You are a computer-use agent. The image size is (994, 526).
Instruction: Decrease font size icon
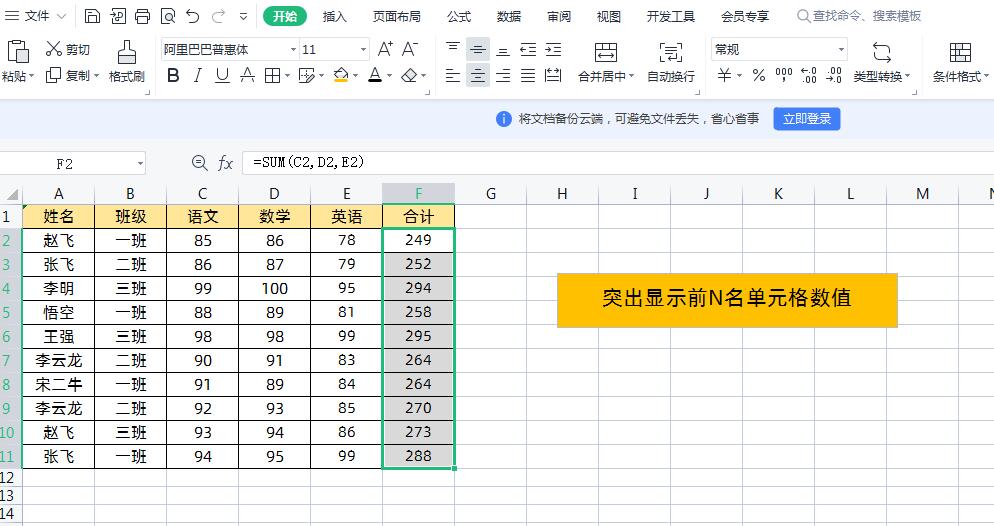[x=410, y=49]
